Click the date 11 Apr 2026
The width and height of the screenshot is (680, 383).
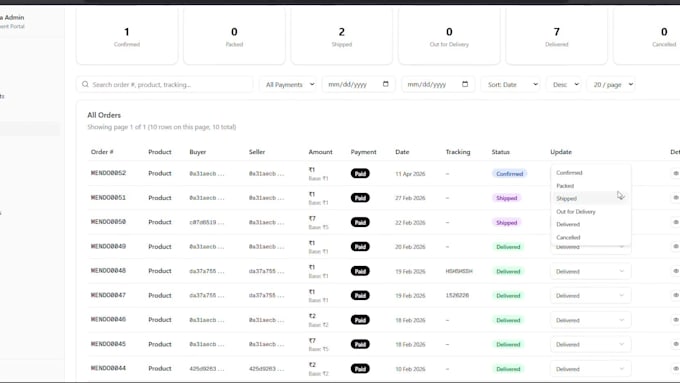click(x=410, y=174)
